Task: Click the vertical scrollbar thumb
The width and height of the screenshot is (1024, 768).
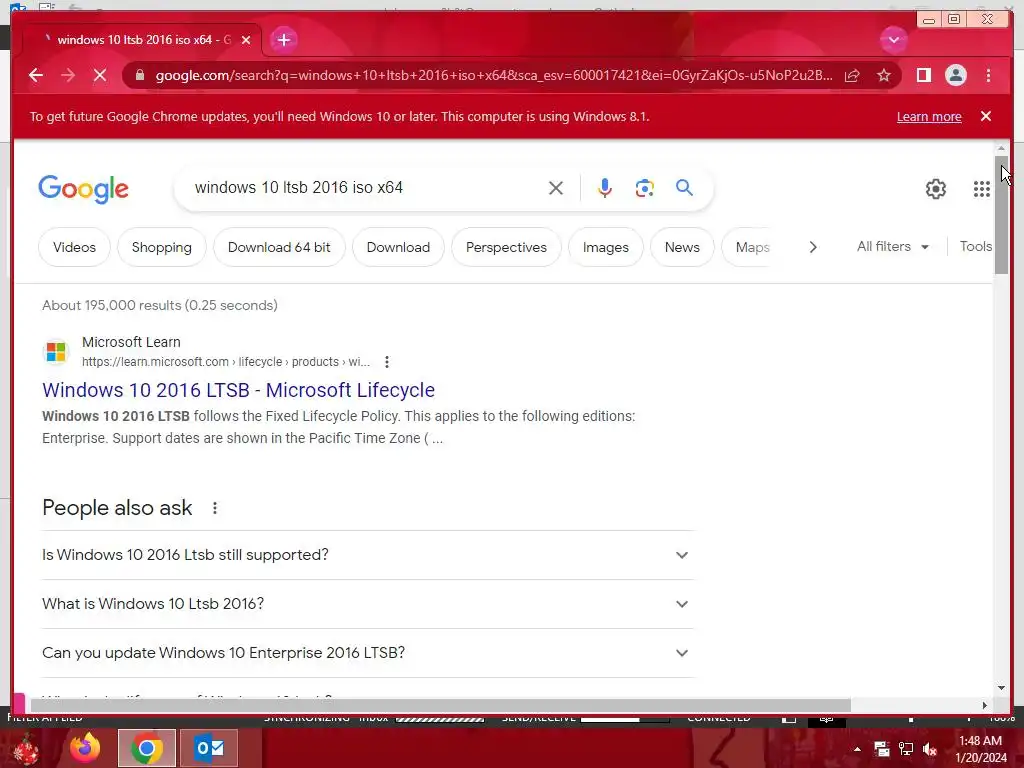Action: point(1001,215)
